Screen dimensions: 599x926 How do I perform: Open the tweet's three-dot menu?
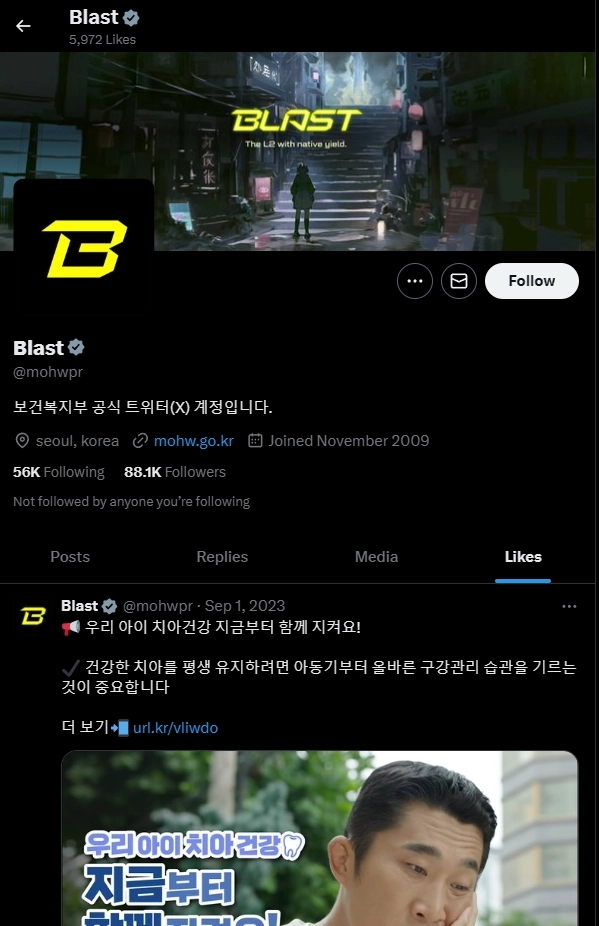pos(569,607)
